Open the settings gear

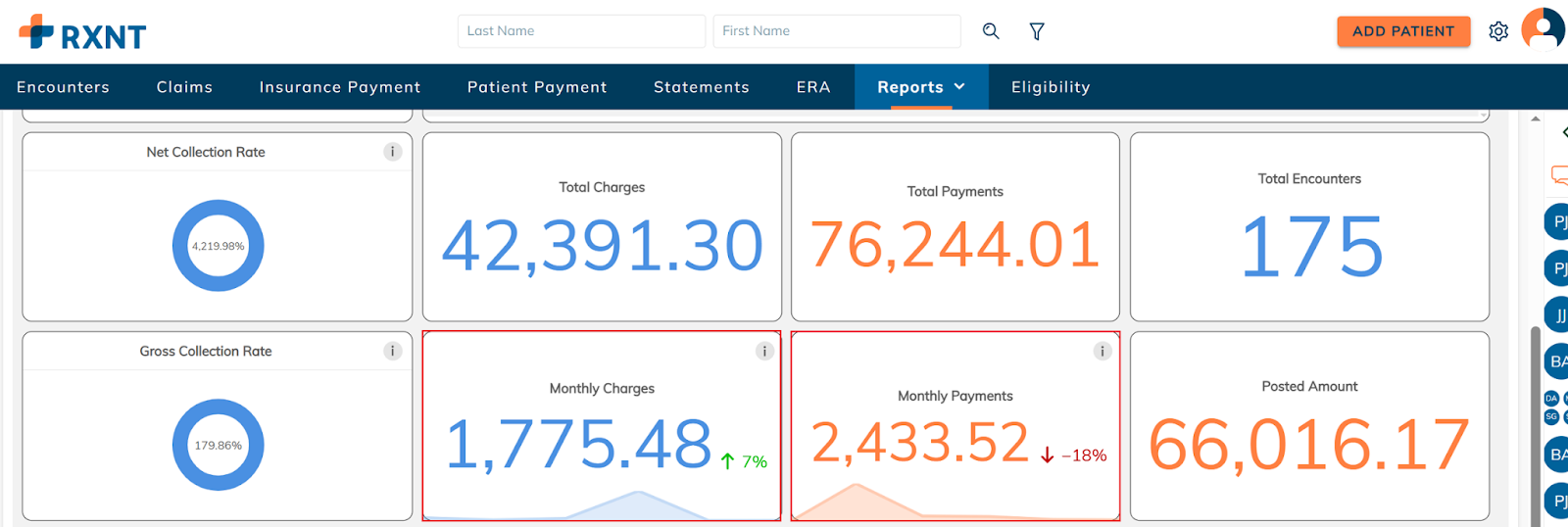tap(1498, 31)
